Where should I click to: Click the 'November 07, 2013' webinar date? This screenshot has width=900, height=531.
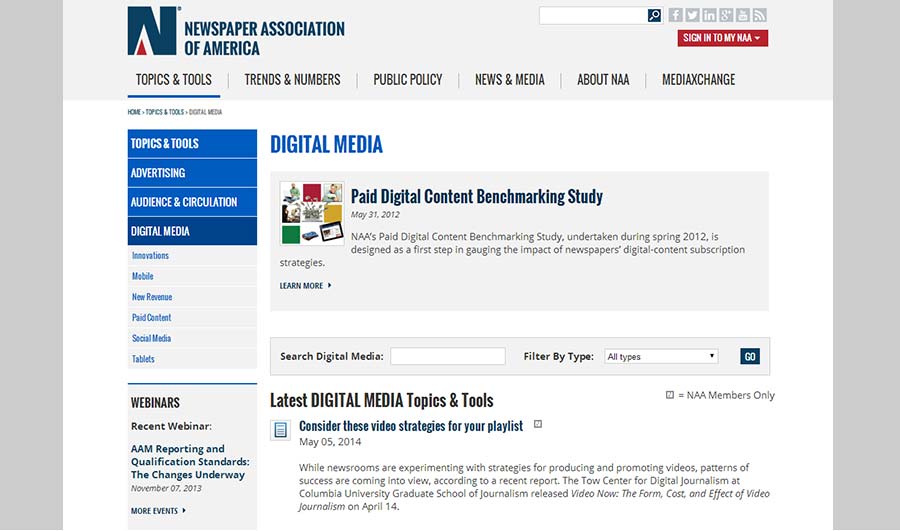(x=166, y=489)
